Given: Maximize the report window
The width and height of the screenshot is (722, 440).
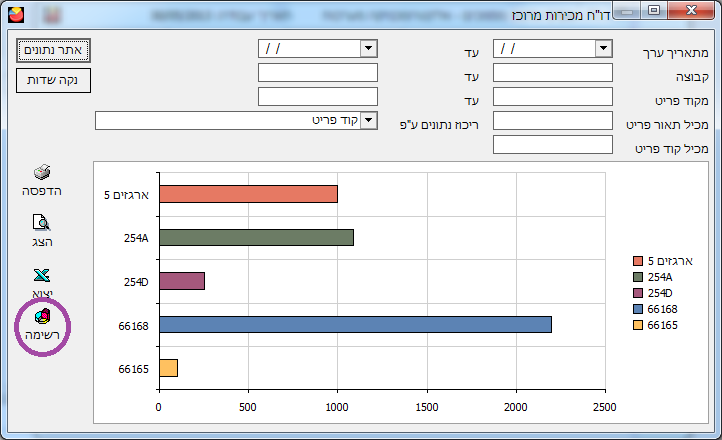Looking at the screenshot, I should click(x=654, y=10).
